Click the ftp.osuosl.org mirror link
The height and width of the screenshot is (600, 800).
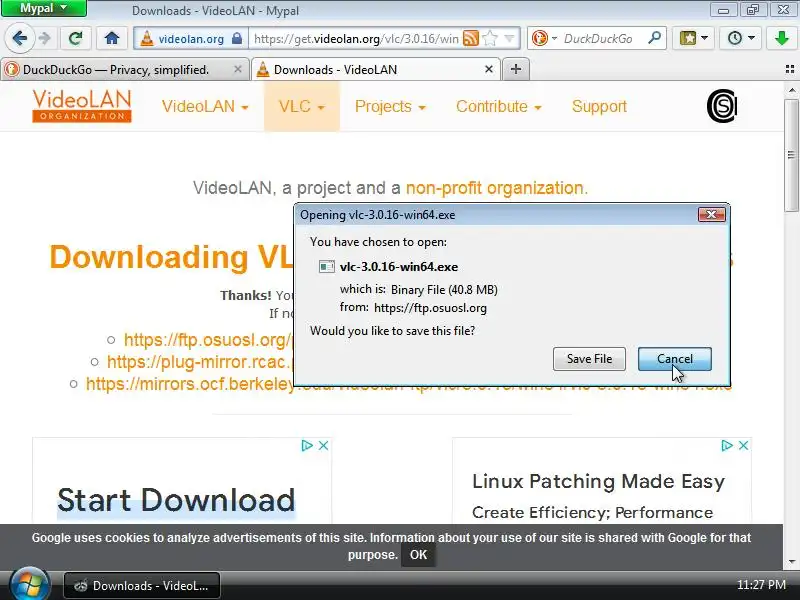208,340
